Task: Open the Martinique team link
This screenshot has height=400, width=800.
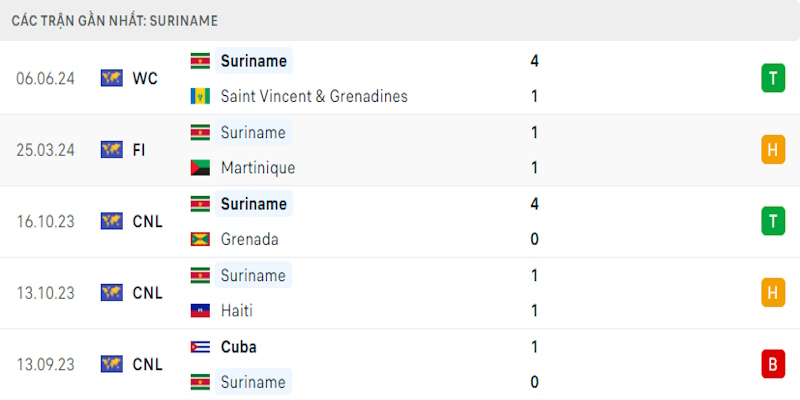Action: [257, 168]
